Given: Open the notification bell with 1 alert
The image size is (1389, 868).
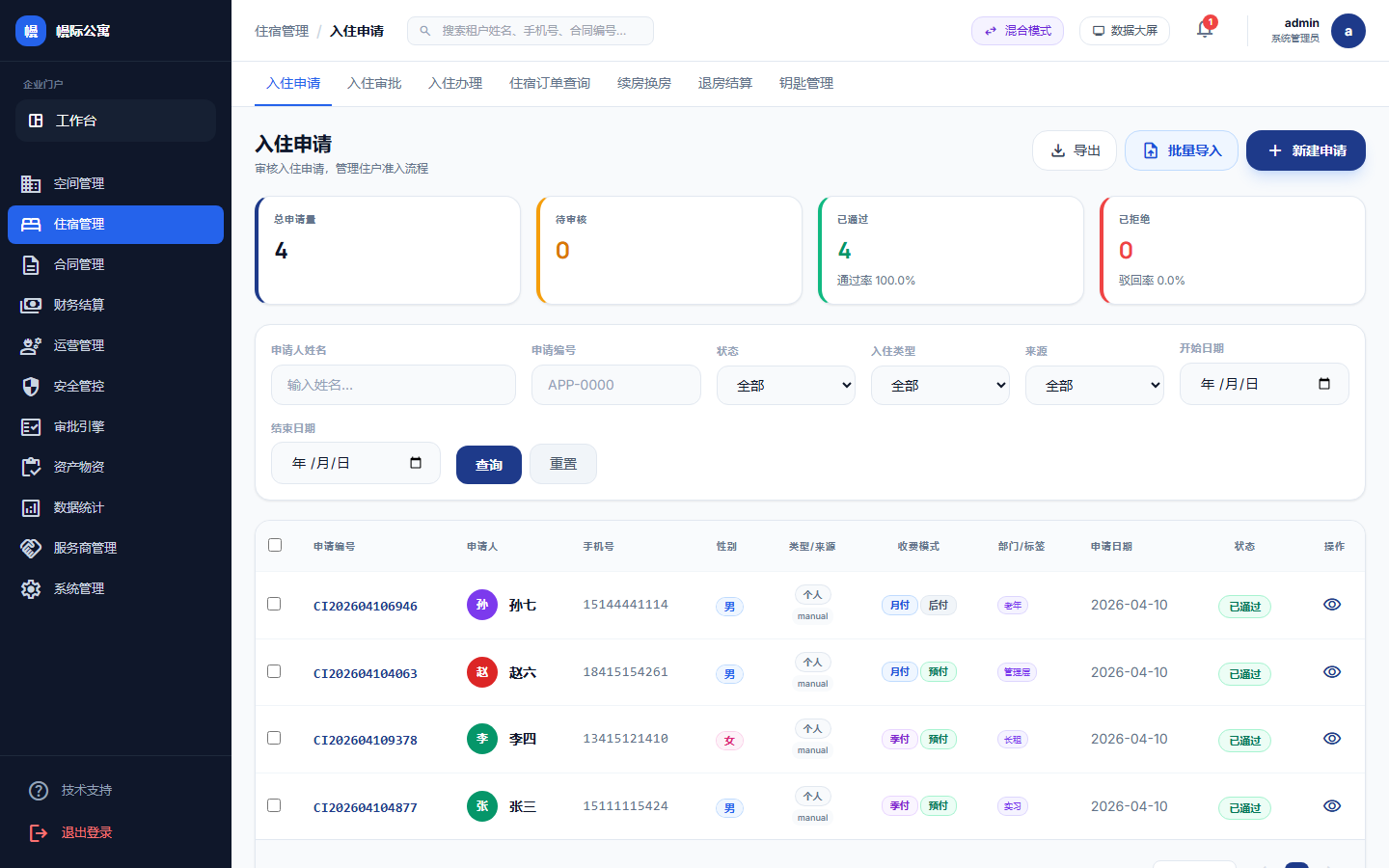Looking at the screenshot, I should tap(1204, 30).
